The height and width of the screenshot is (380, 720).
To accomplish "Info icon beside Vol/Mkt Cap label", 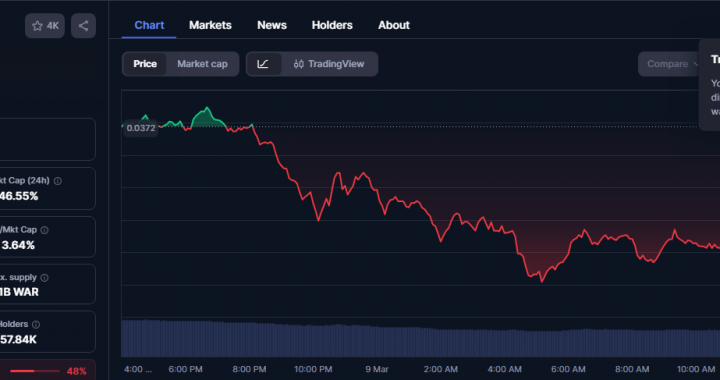I will pos(45,230).
